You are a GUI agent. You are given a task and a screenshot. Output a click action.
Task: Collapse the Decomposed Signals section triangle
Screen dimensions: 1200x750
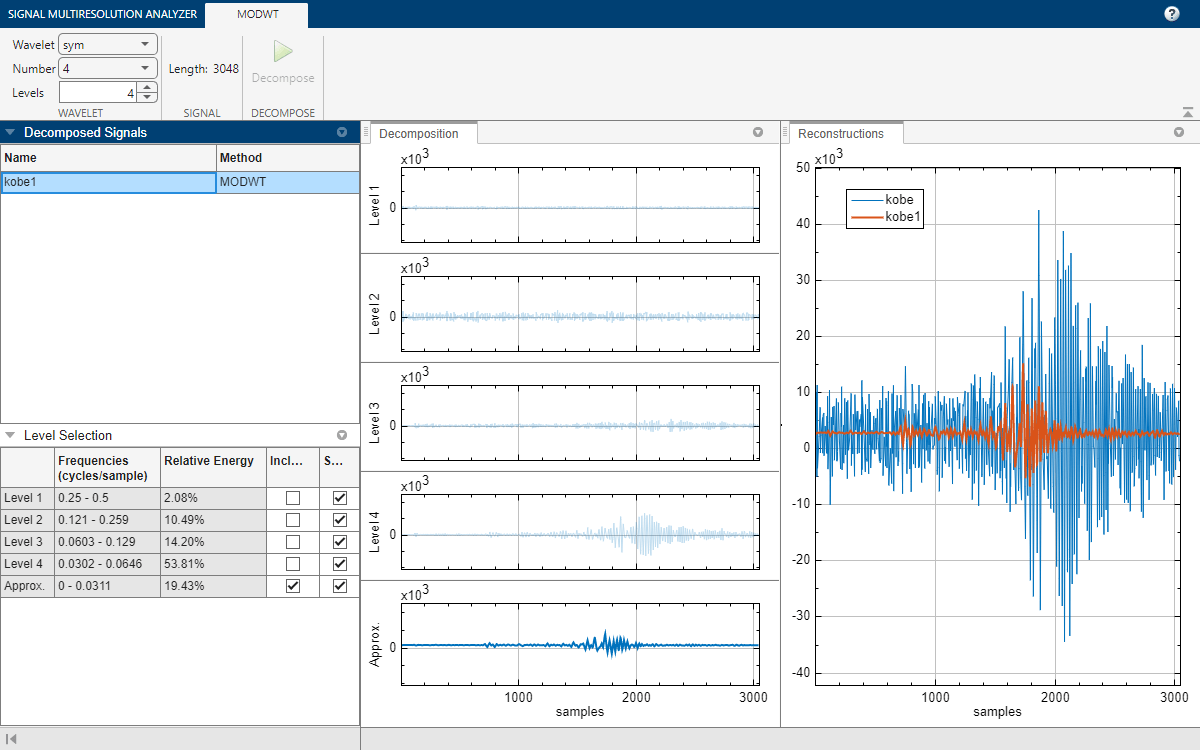11,132
